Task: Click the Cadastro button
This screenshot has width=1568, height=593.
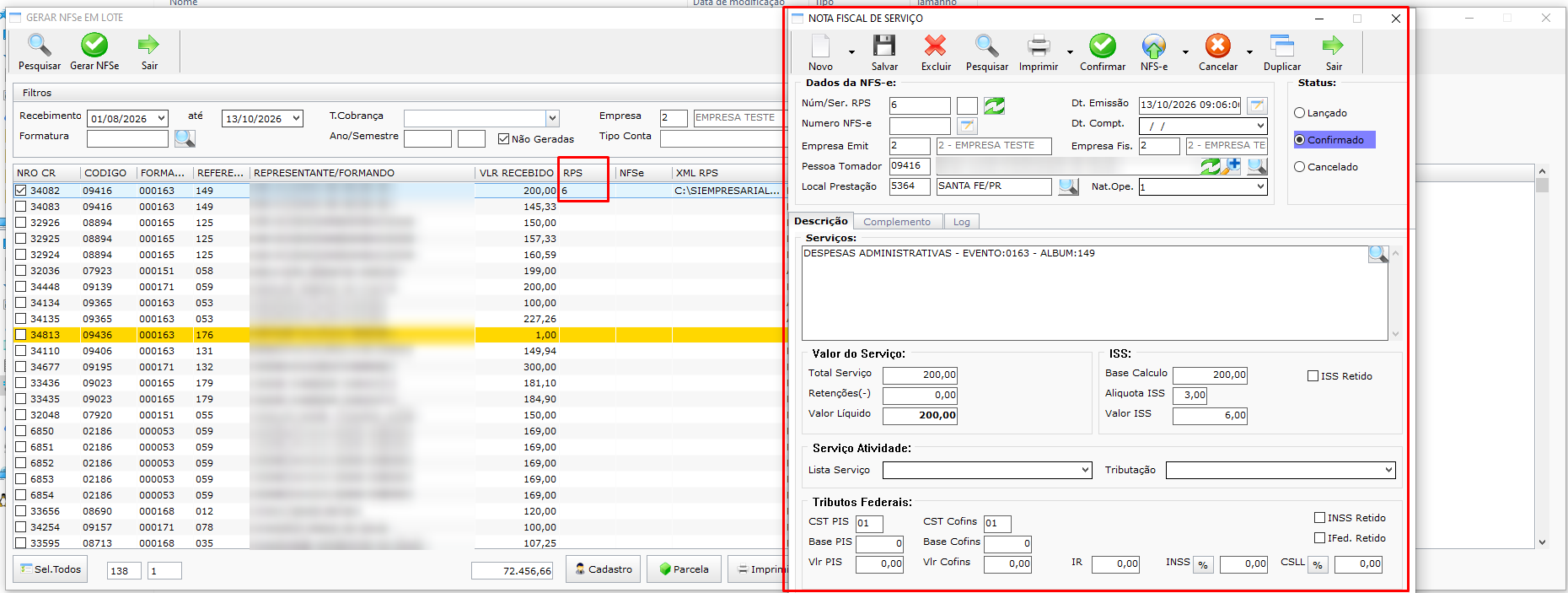Action: click(x=604, y=569)
